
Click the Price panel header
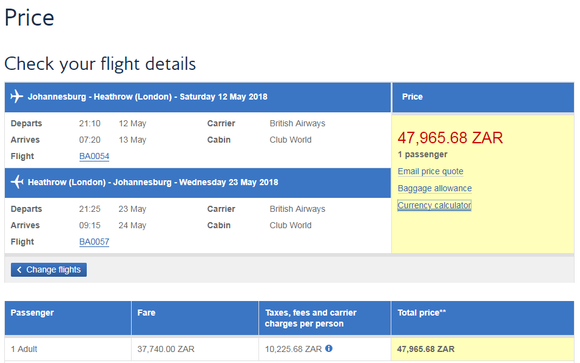pos(483,97)
